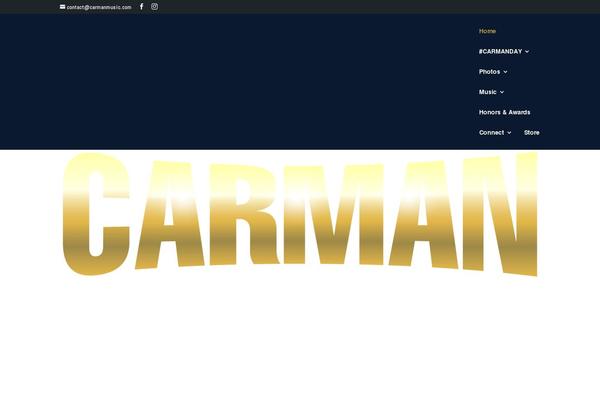Open the Photos menu item
This screenshot has height=400, width=600.
(489, 72)
